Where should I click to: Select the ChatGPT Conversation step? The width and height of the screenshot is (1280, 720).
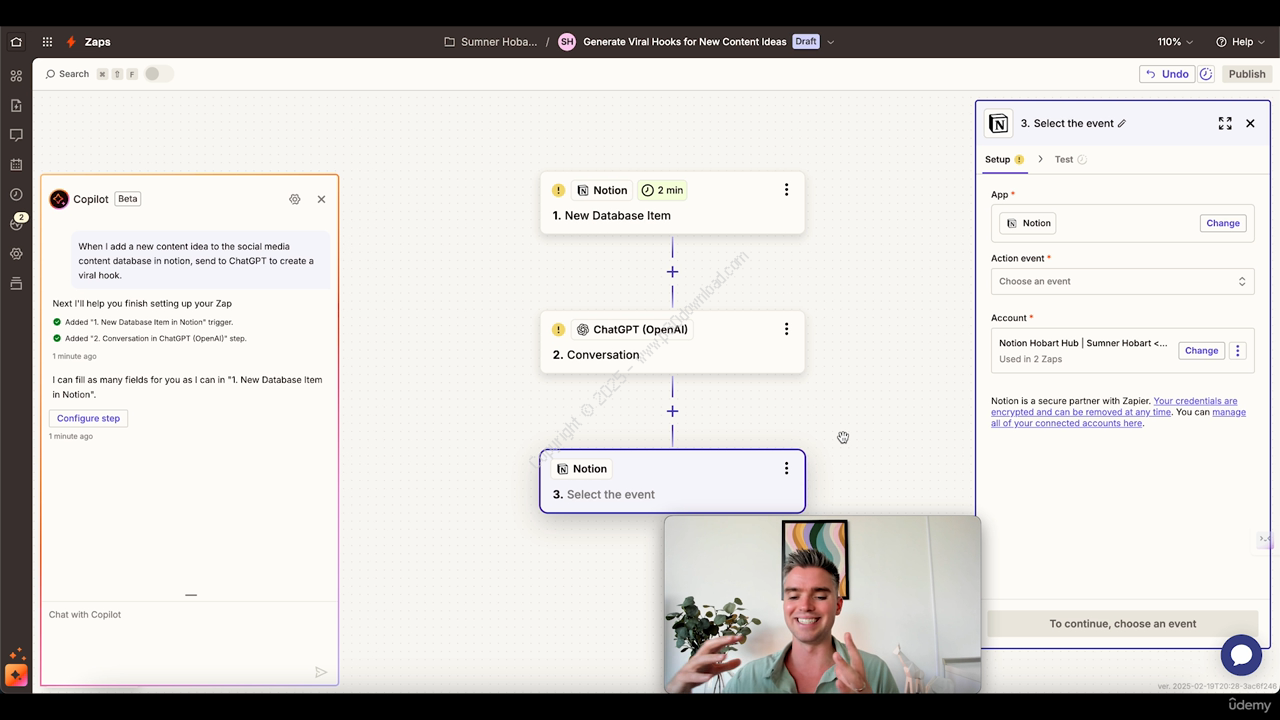click(672, 342)
